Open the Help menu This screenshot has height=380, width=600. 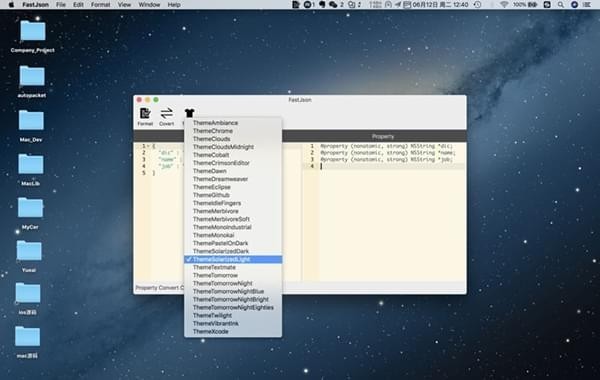(174, 5)
